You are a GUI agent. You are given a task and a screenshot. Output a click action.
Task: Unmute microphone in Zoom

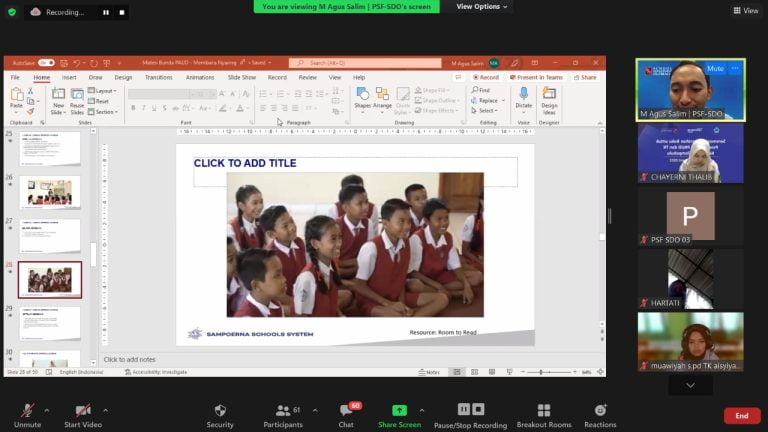point(27,416)
